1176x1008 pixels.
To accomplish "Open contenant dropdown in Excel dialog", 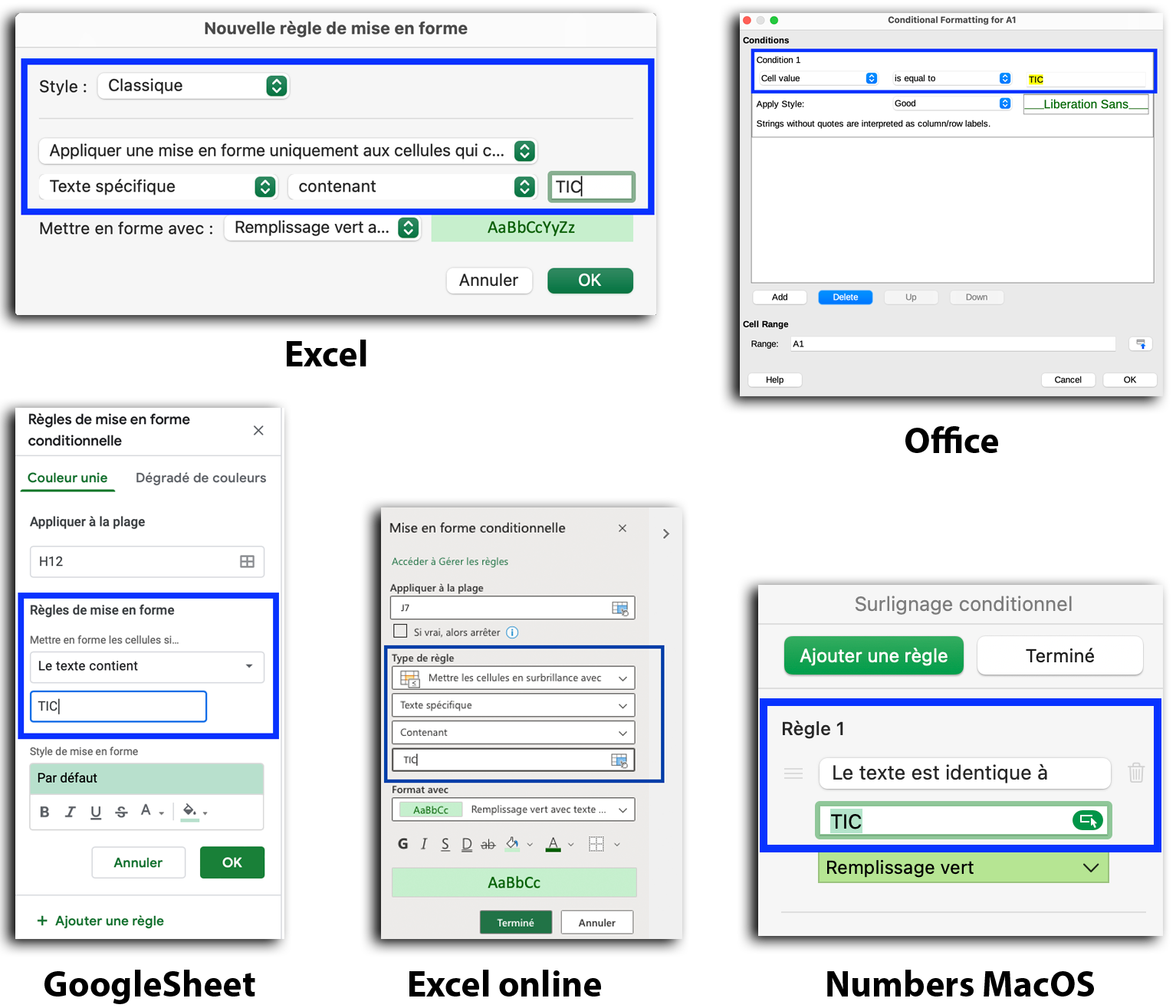I will 412,186.
